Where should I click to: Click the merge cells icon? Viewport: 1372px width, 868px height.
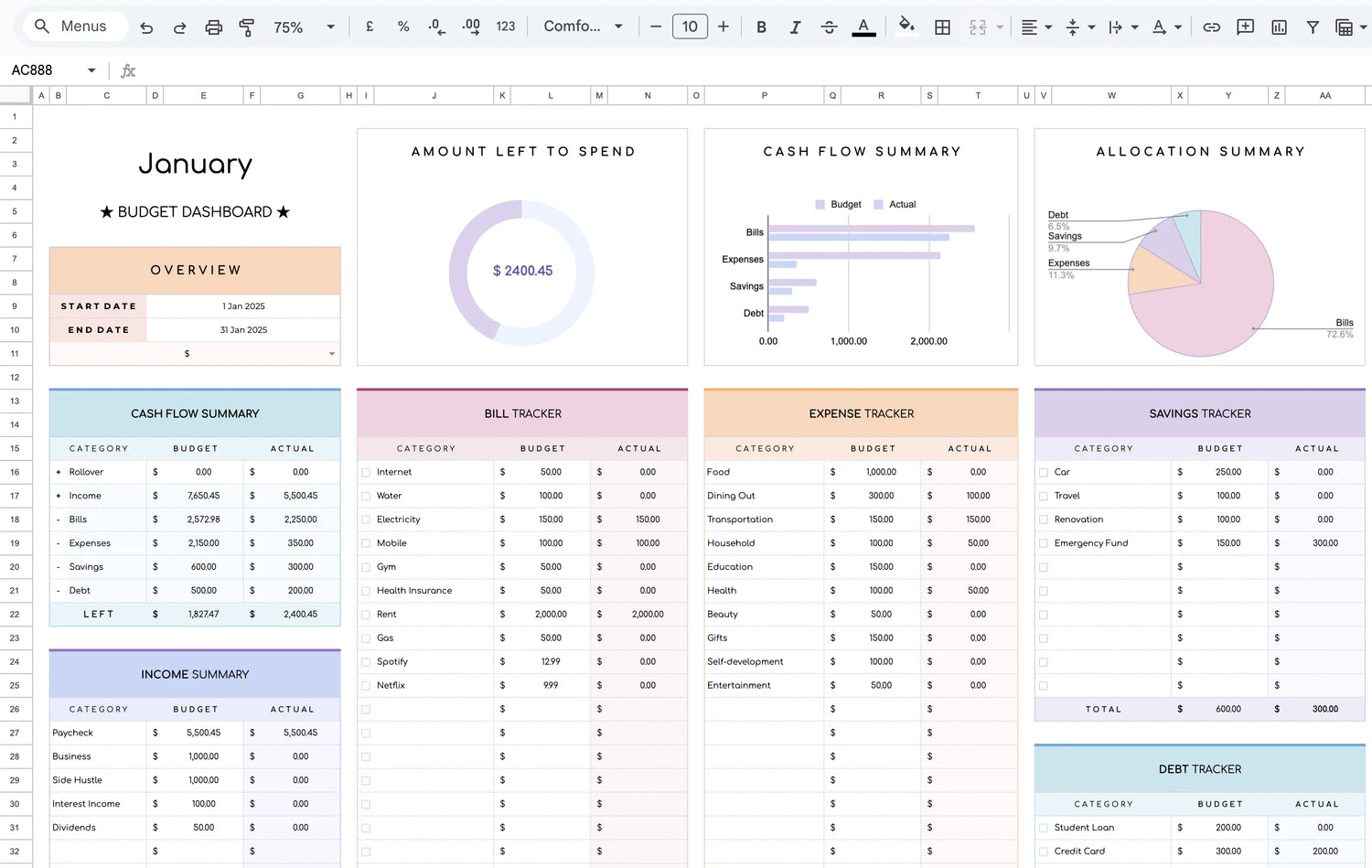point(978,27)
